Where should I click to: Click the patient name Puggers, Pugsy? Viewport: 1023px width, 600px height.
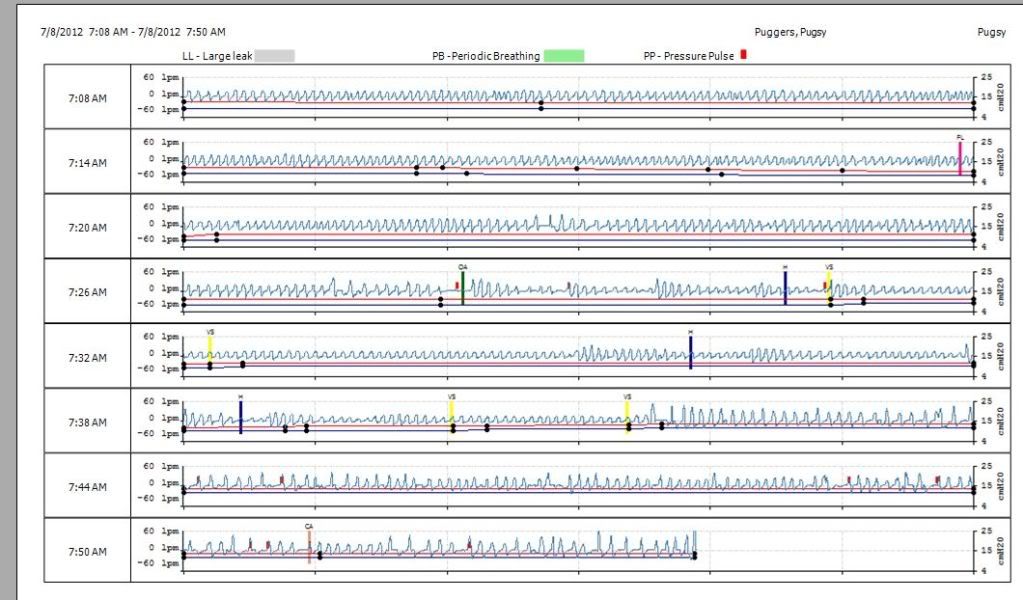pos(790,32)
